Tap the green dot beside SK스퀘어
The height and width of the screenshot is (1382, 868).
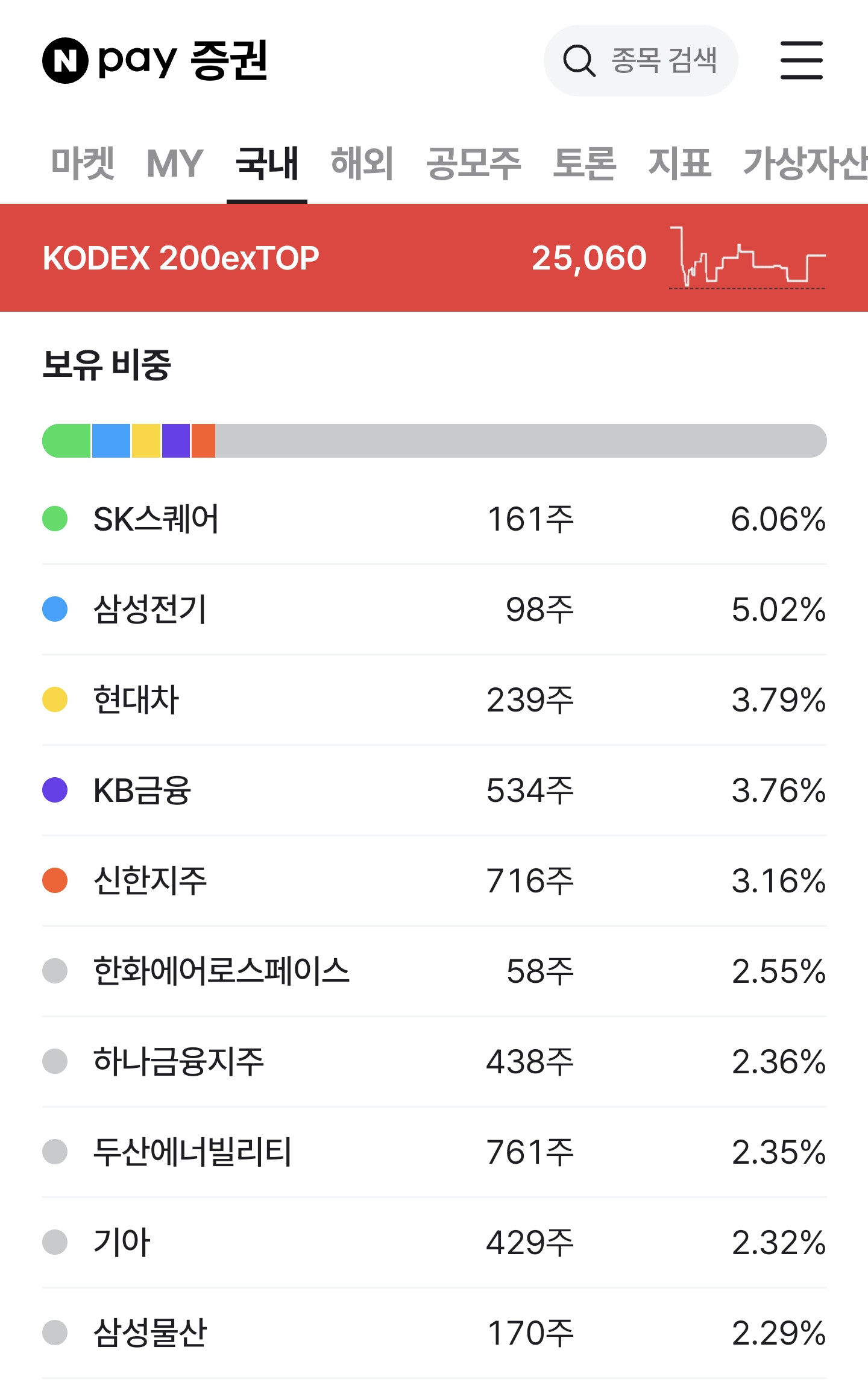55,519
